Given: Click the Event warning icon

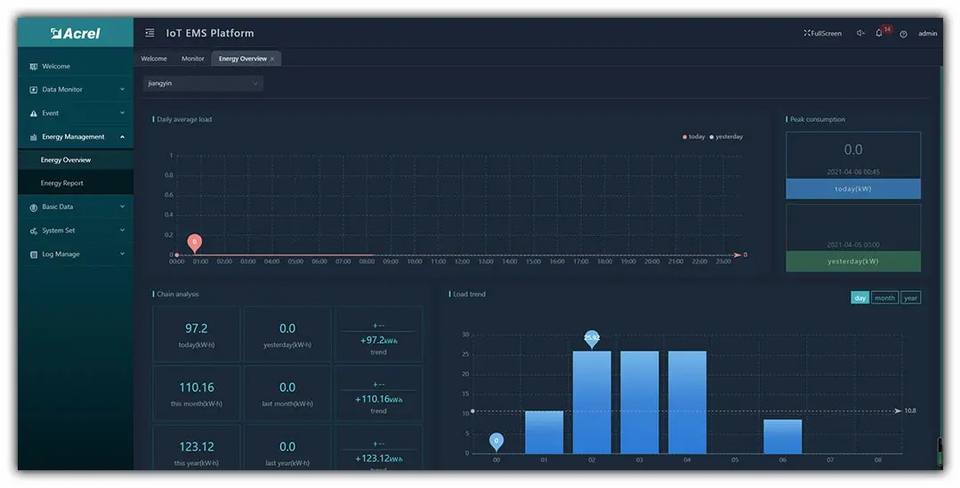Looking at the screenshot, I should click(34, 113).
